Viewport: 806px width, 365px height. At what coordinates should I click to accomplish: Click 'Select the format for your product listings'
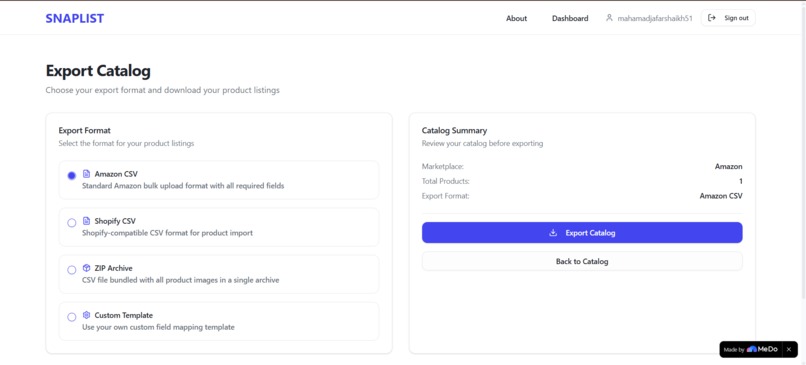coord(126,143)
